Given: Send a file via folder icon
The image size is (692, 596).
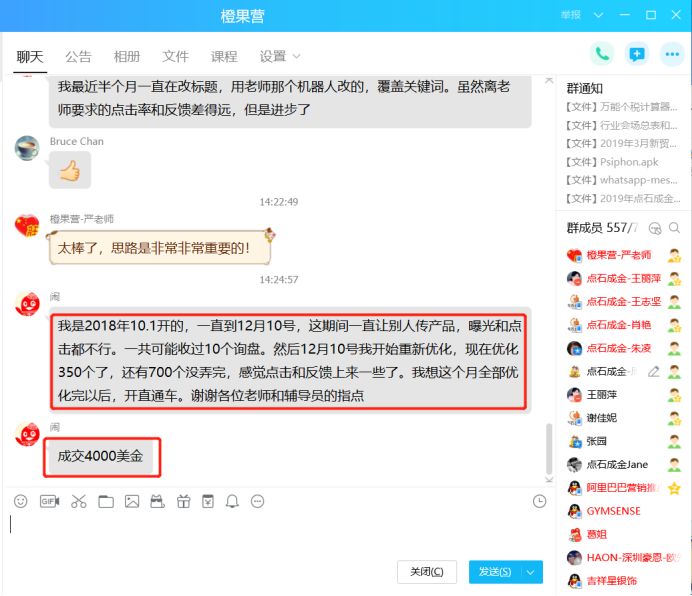Looking at the screenshot, I should [x=106, y=501].
